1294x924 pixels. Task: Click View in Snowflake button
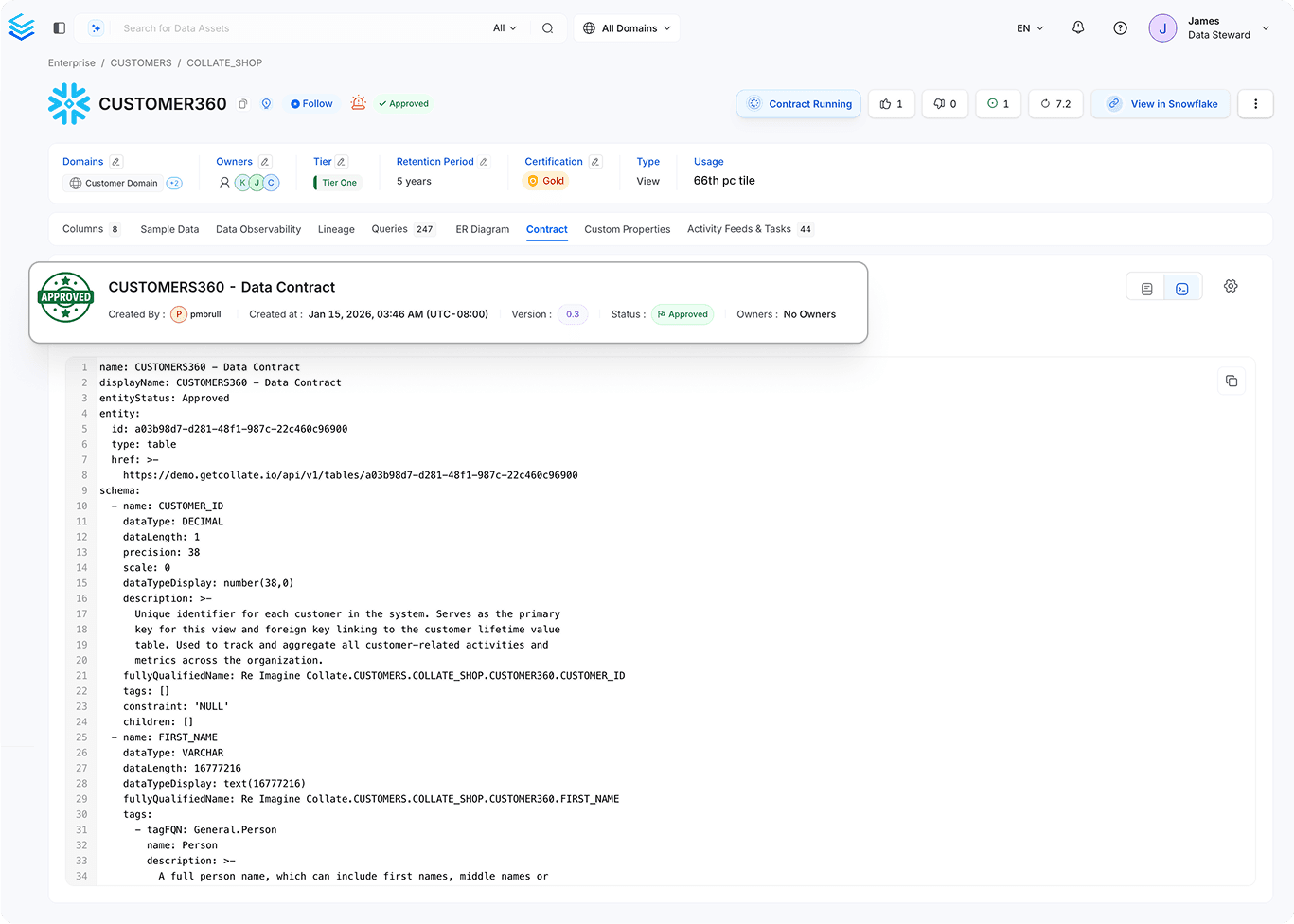(x=1161, y=104)
